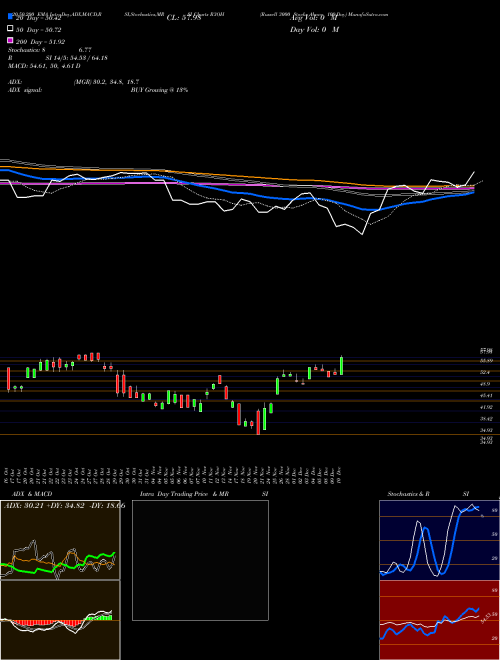Click the 38.42 price axis label
This screenshot has height=660, width=500.
tap(487, 419)
